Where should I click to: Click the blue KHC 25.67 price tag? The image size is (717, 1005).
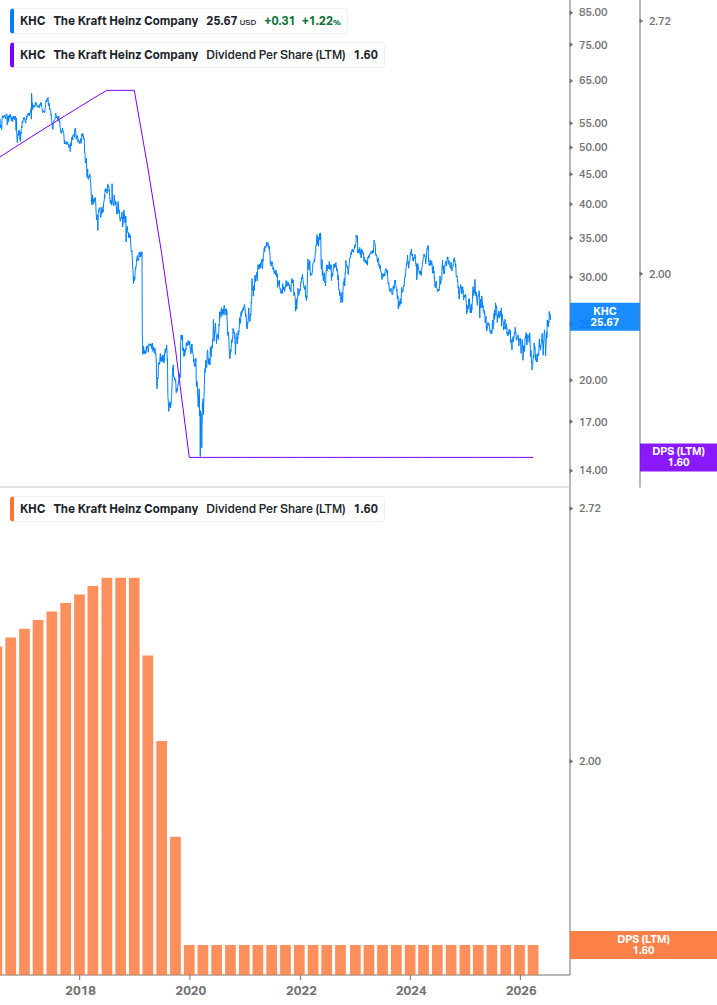point(604,317)
